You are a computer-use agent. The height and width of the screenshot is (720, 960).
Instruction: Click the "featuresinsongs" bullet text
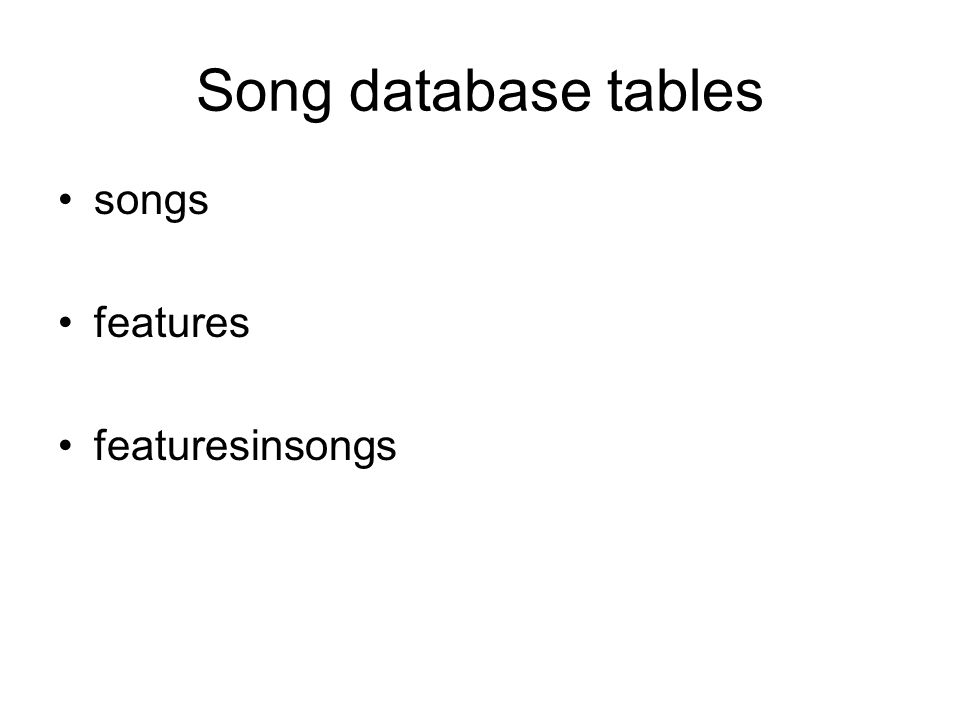pyautogui.click(x=245, y=447)
